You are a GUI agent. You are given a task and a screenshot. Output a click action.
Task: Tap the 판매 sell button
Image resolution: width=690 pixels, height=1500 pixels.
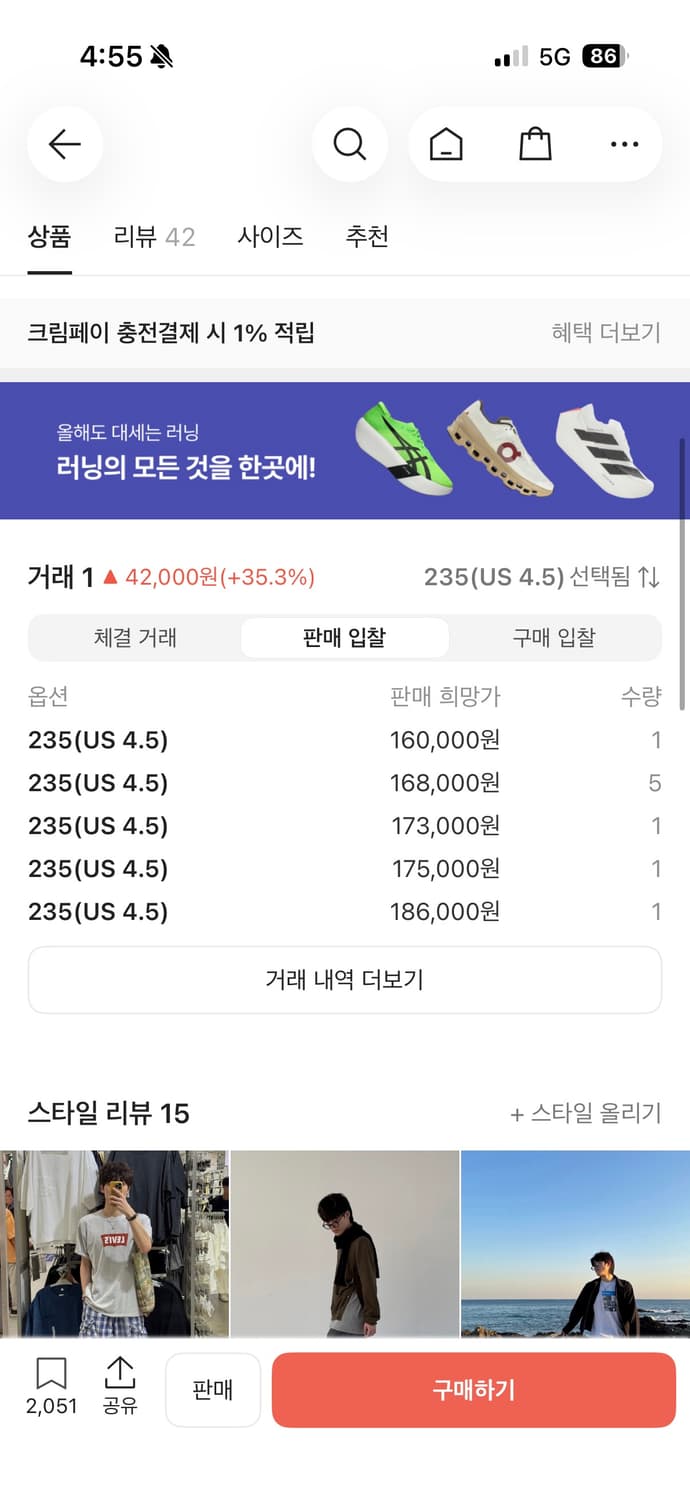pyautogui.click(x=213, y=1390)
